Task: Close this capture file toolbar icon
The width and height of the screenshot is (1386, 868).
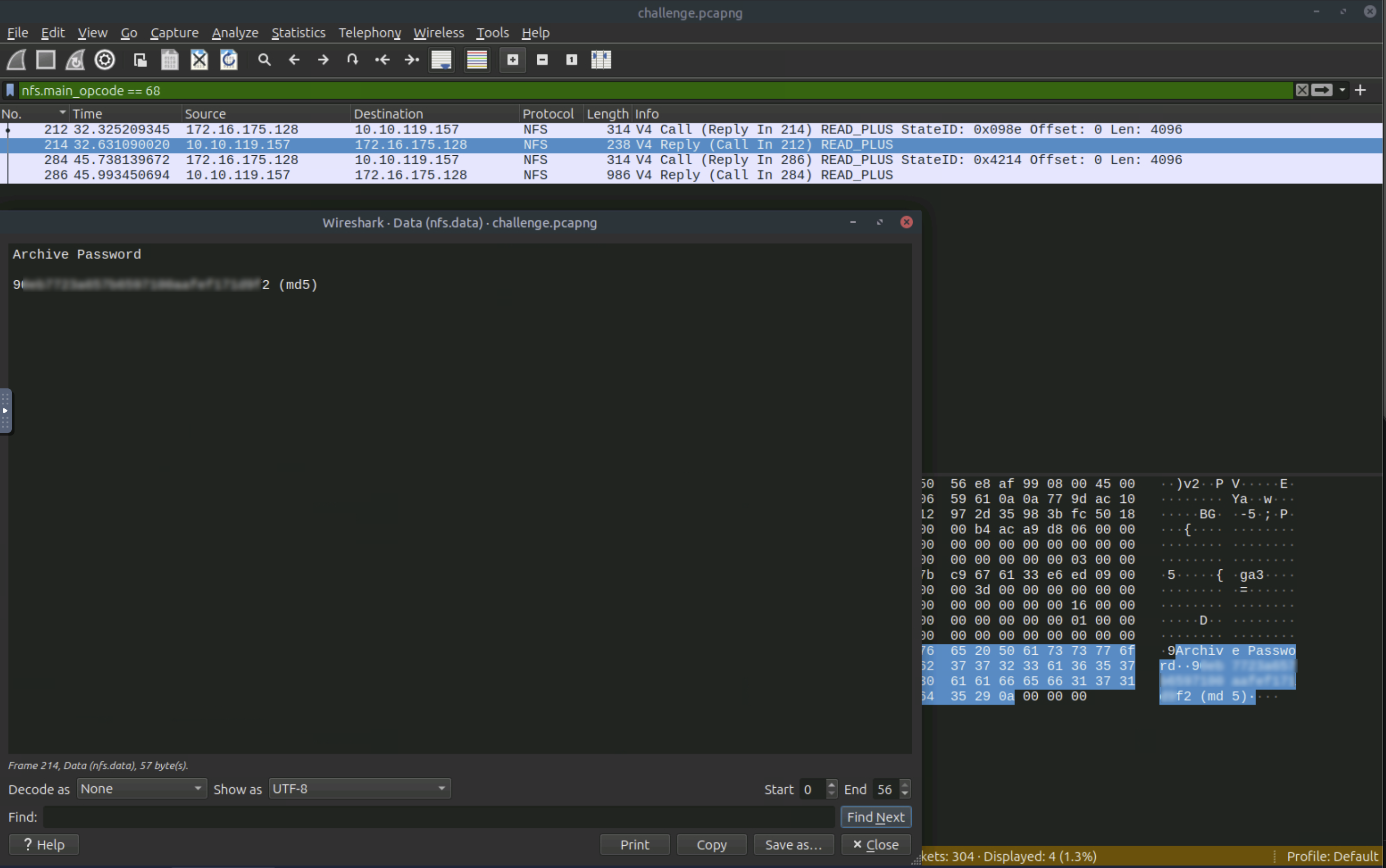Action: (199, 60)
